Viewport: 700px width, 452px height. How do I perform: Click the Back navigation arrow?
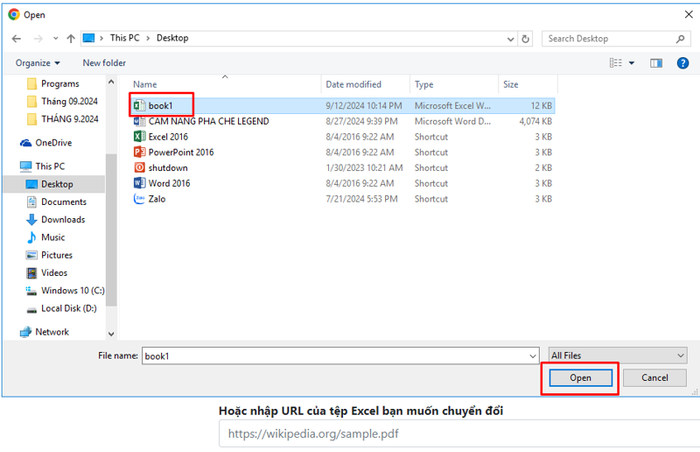tap(17, 38)
